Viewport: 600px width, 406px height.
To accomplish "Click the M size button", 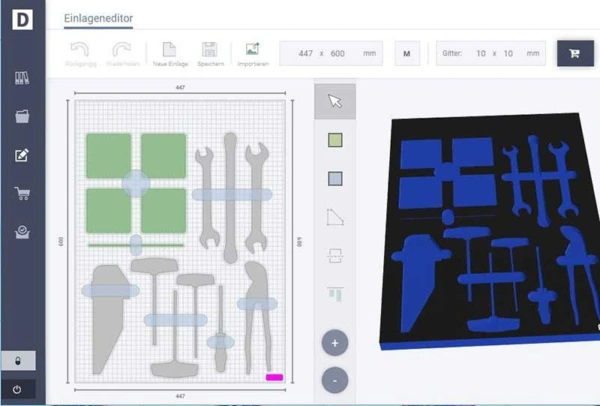I will coord(407,54).
